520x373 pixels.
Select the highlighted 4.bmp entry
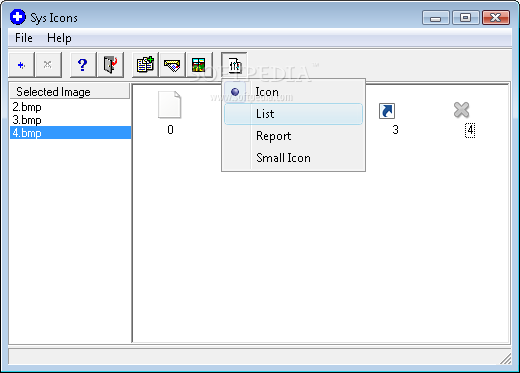[x=70, y=133]
